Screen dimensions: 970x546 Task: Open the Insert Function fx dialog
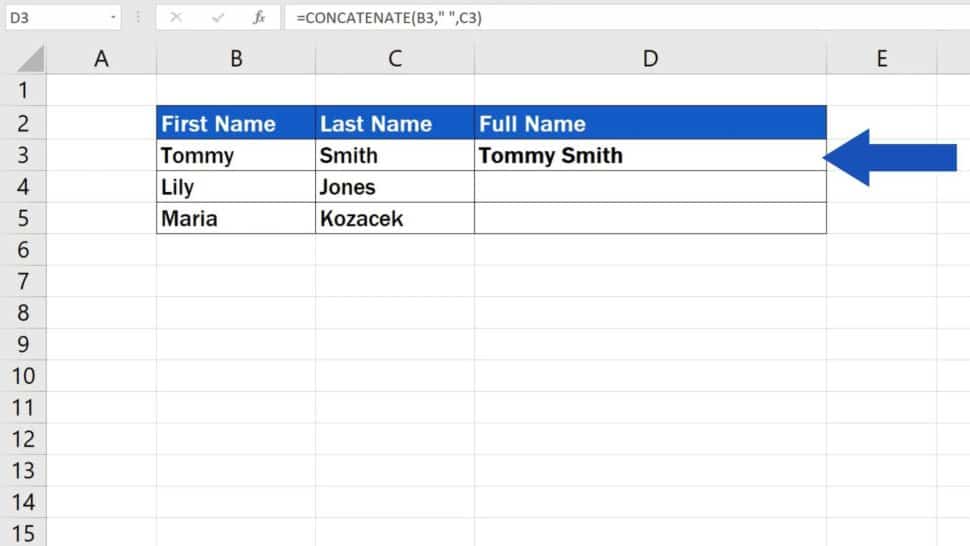pos(259,17)
